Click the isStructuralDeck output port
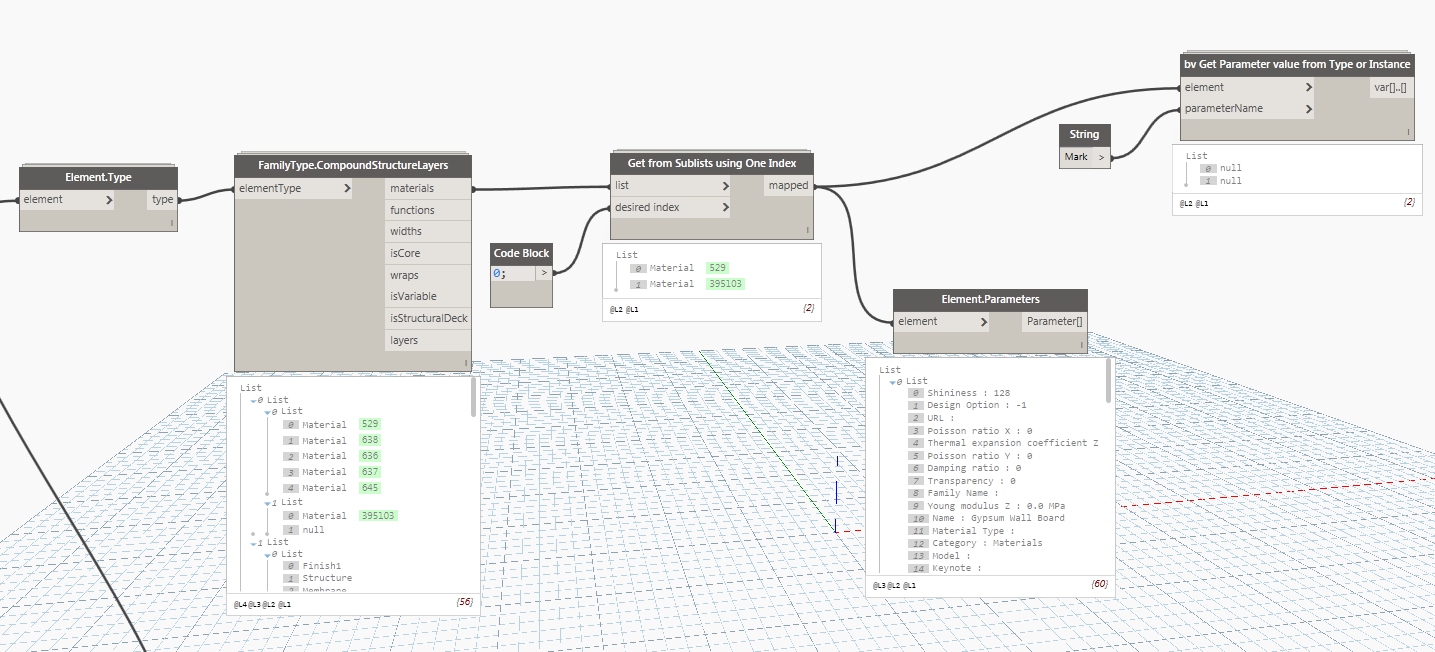1435x652 pixels. click(x=428, y=319)
